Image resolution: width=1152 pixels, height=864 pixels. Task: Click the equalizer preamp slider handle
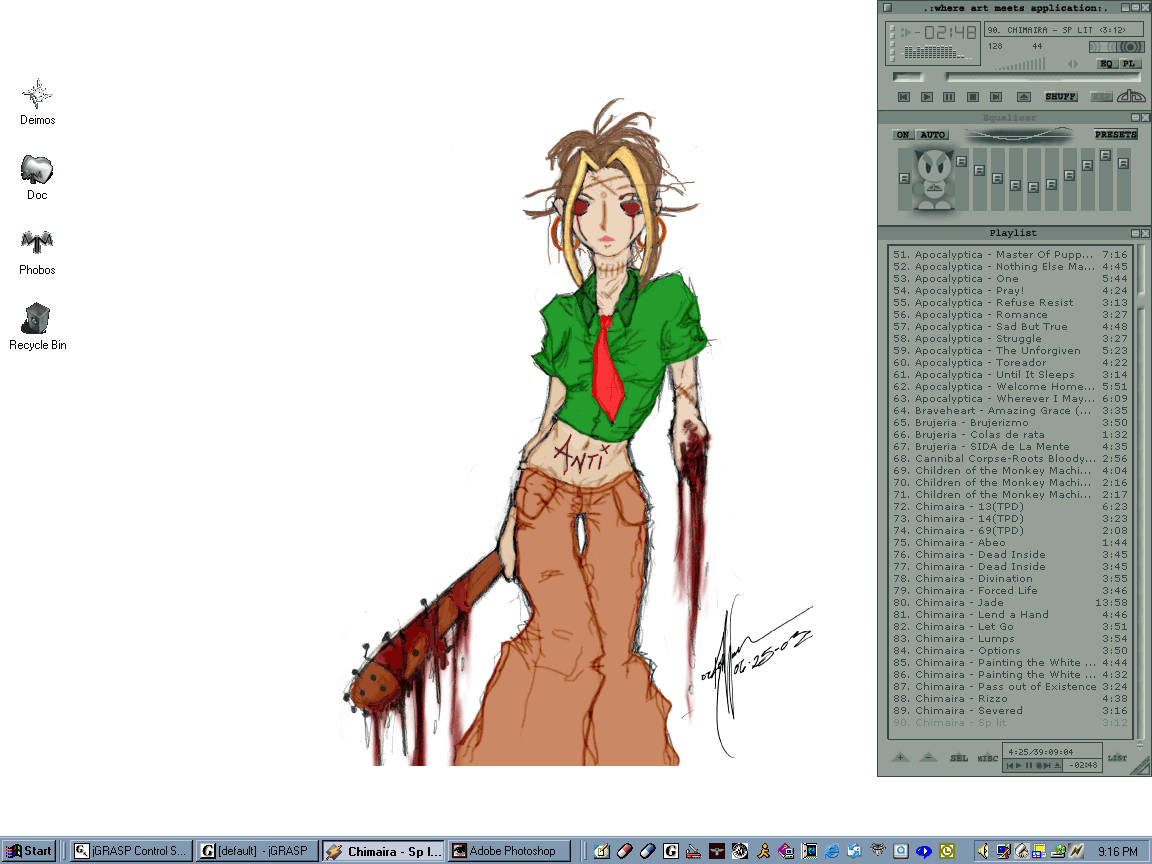coord(904,179)
